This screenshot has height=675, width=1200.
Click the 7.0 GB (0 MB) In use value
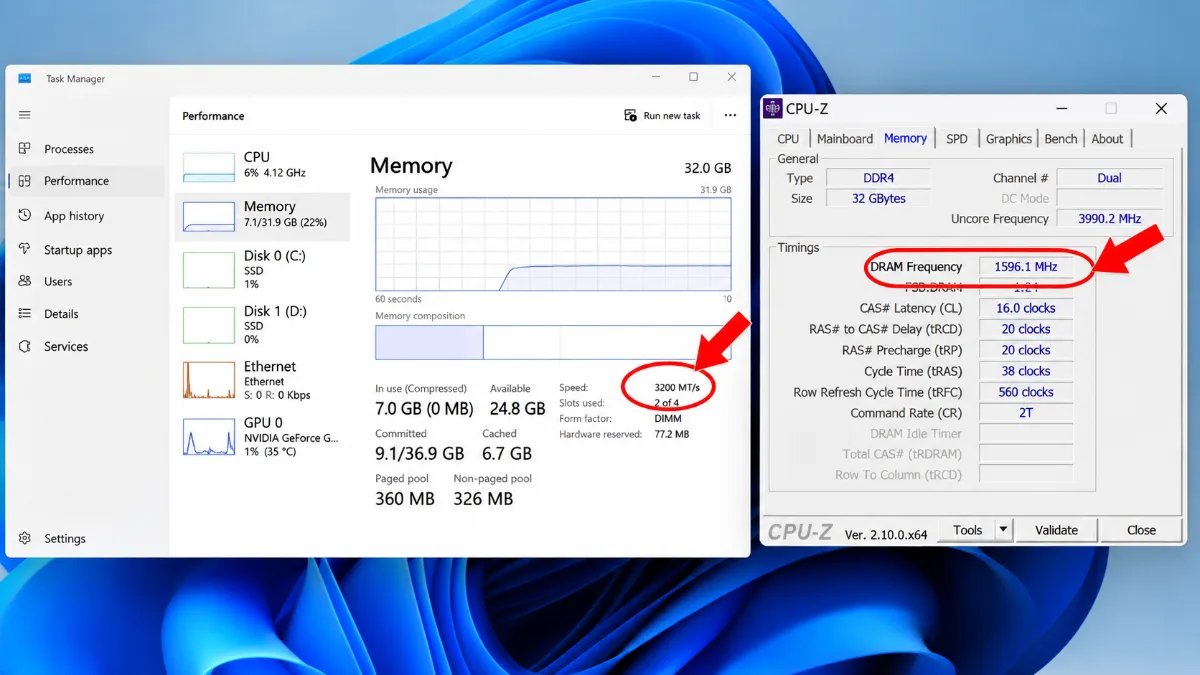(x=424, y=409)
